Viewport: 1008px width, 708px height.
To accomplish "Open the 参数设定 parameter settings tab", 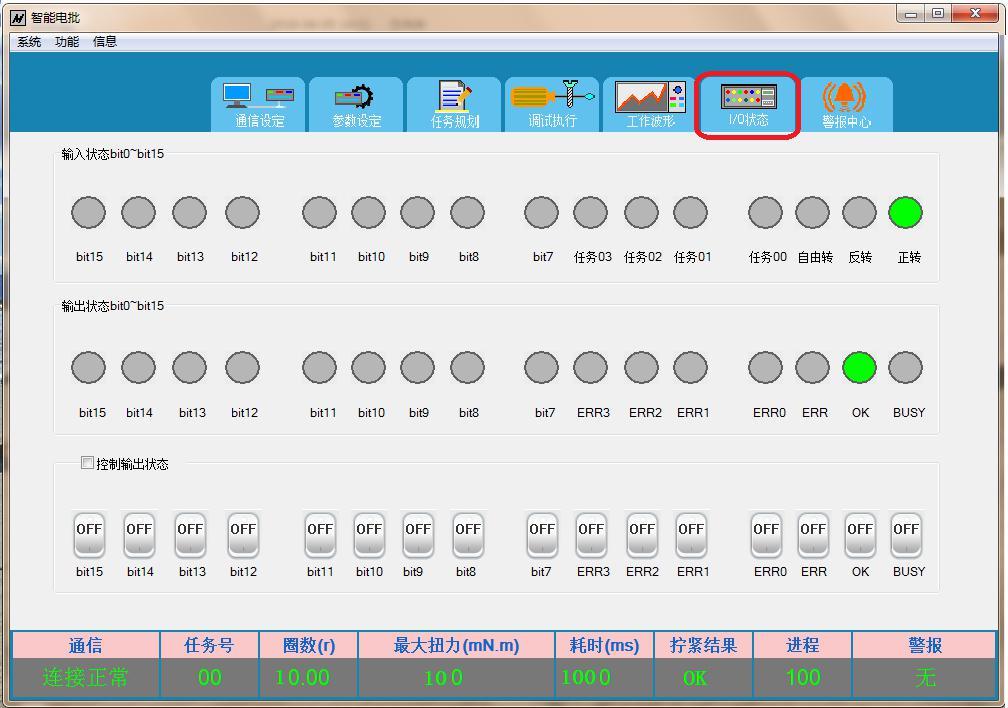I will [x=356, y=104].
